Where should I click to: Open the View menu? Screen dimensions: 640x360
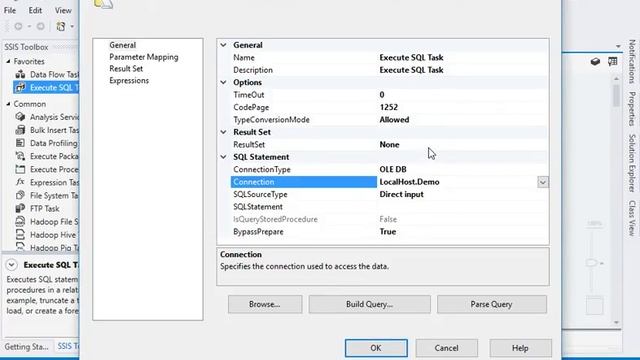63,10
